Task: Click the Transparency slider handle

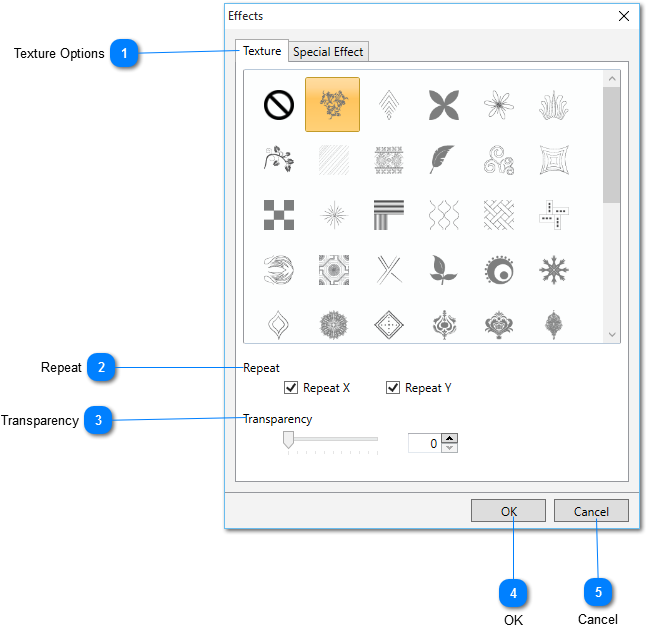Action: click(288, 440)
